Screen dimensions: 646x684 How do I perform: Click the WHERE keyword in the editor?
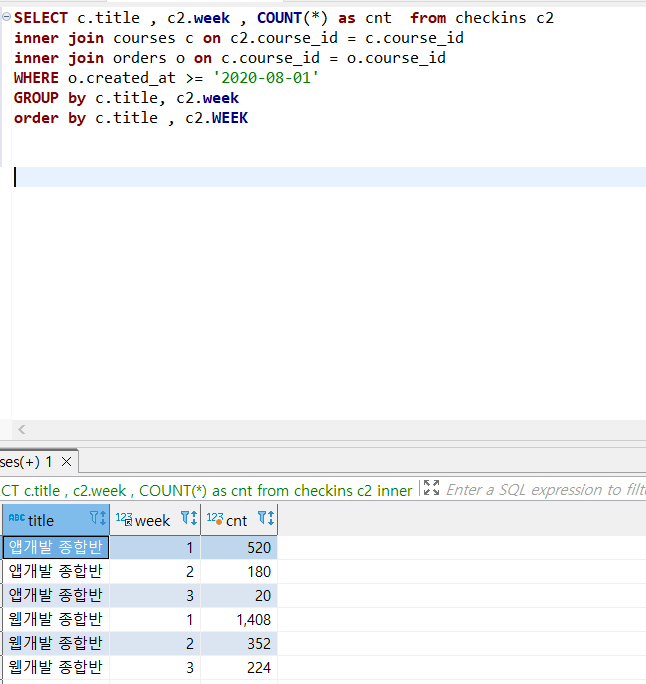[36, 78]
